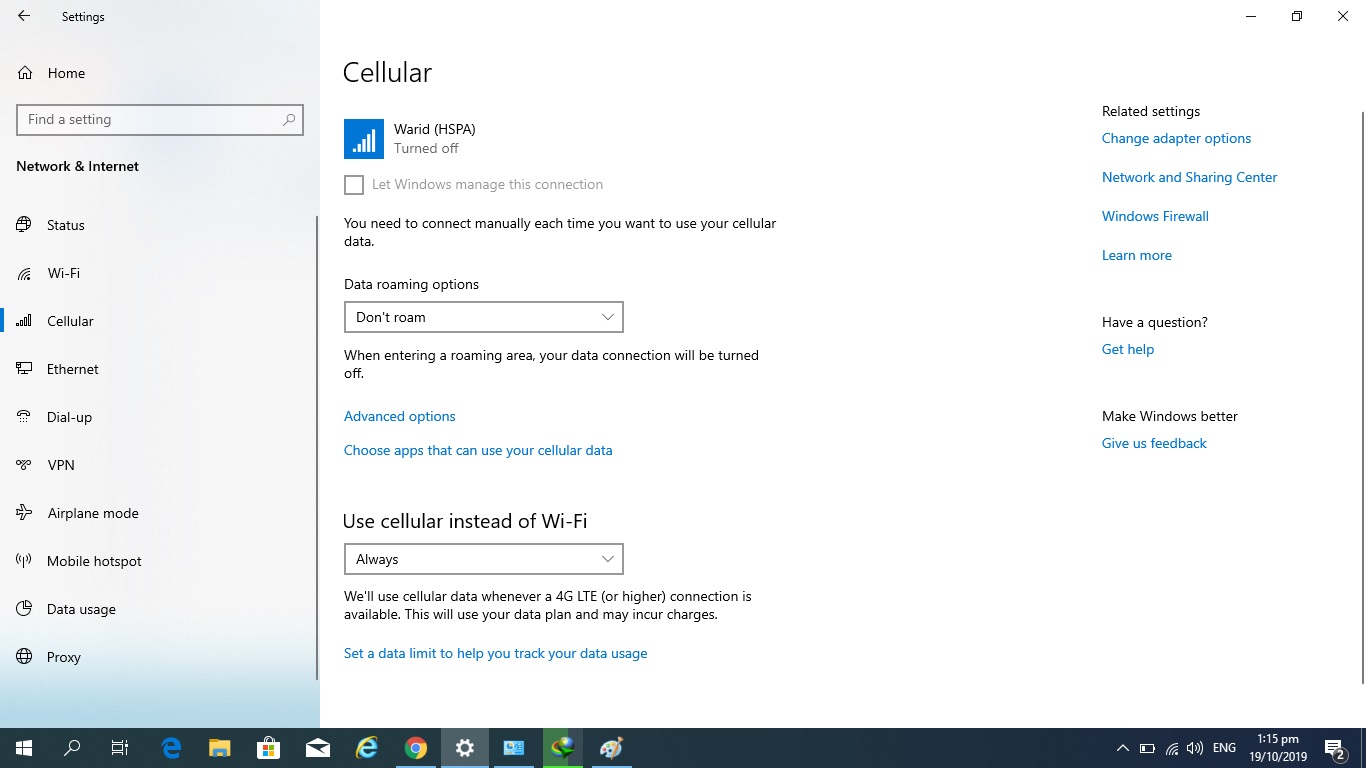Screen dimensions: 1366x768
Task: Show hidden system tray icons chevron
Action: pyautogui.click(x=1122, y=748)
